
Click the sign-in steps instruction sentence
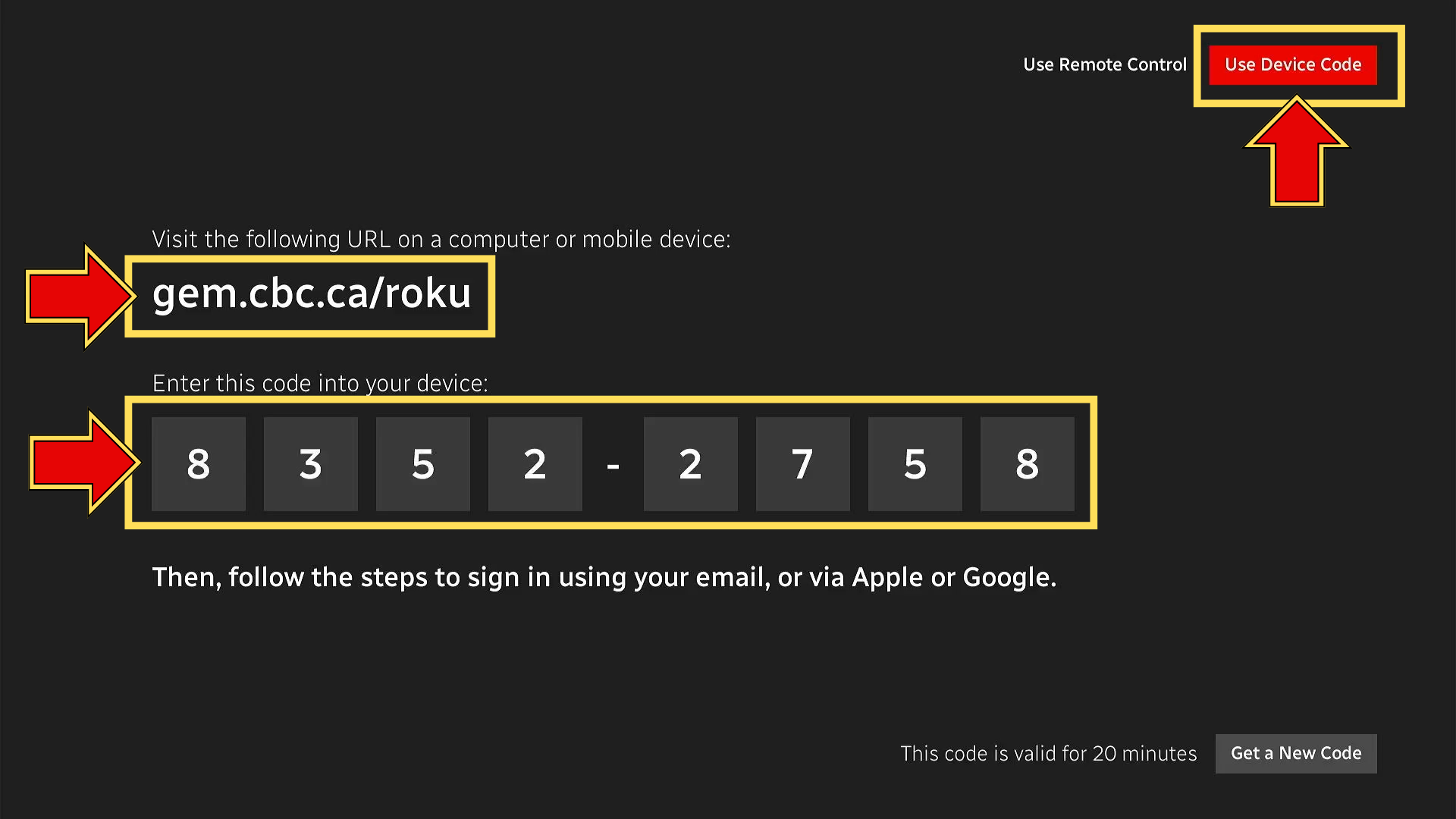click(x=604, y=577)
